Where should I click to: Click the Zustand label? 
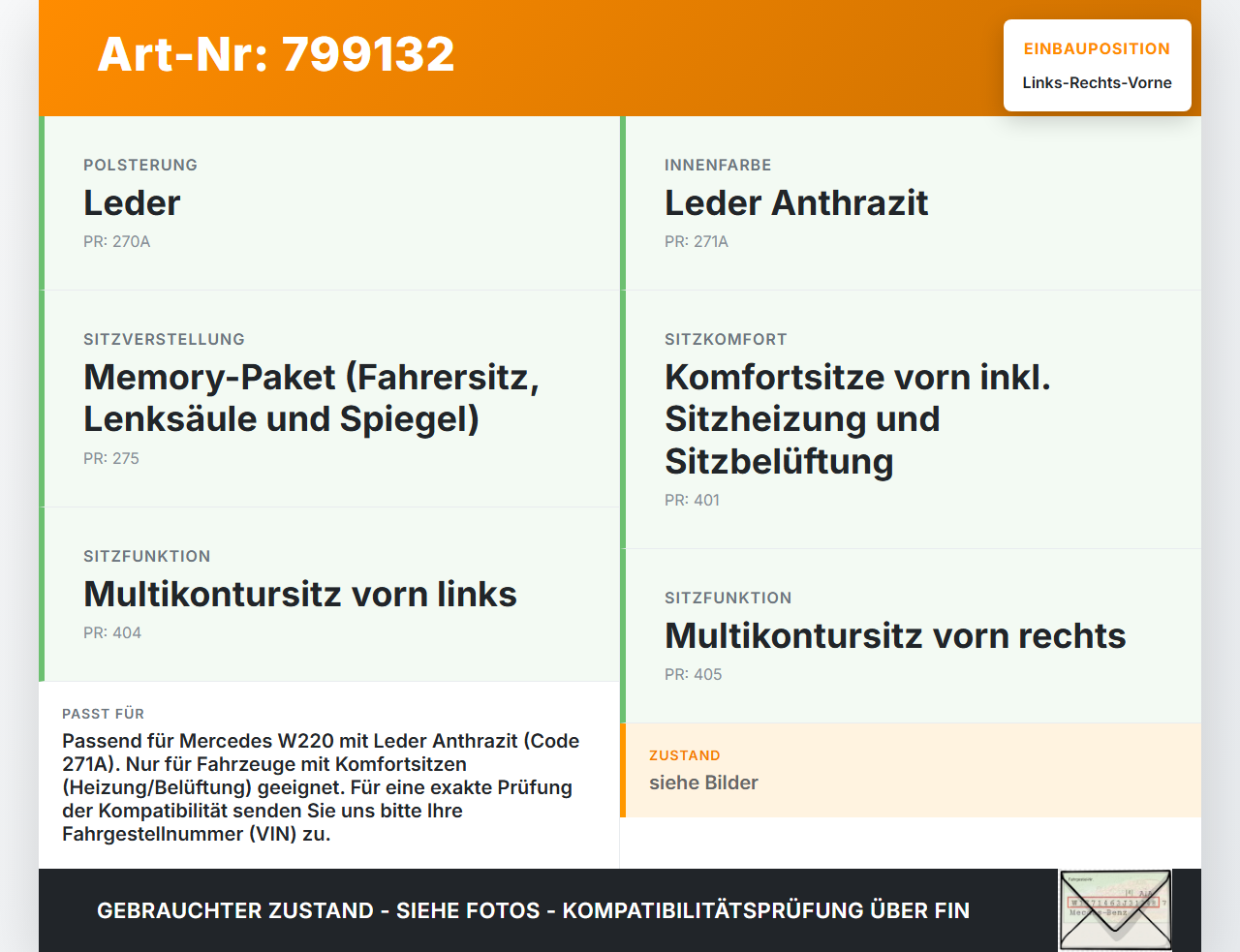tap(685, 755)
